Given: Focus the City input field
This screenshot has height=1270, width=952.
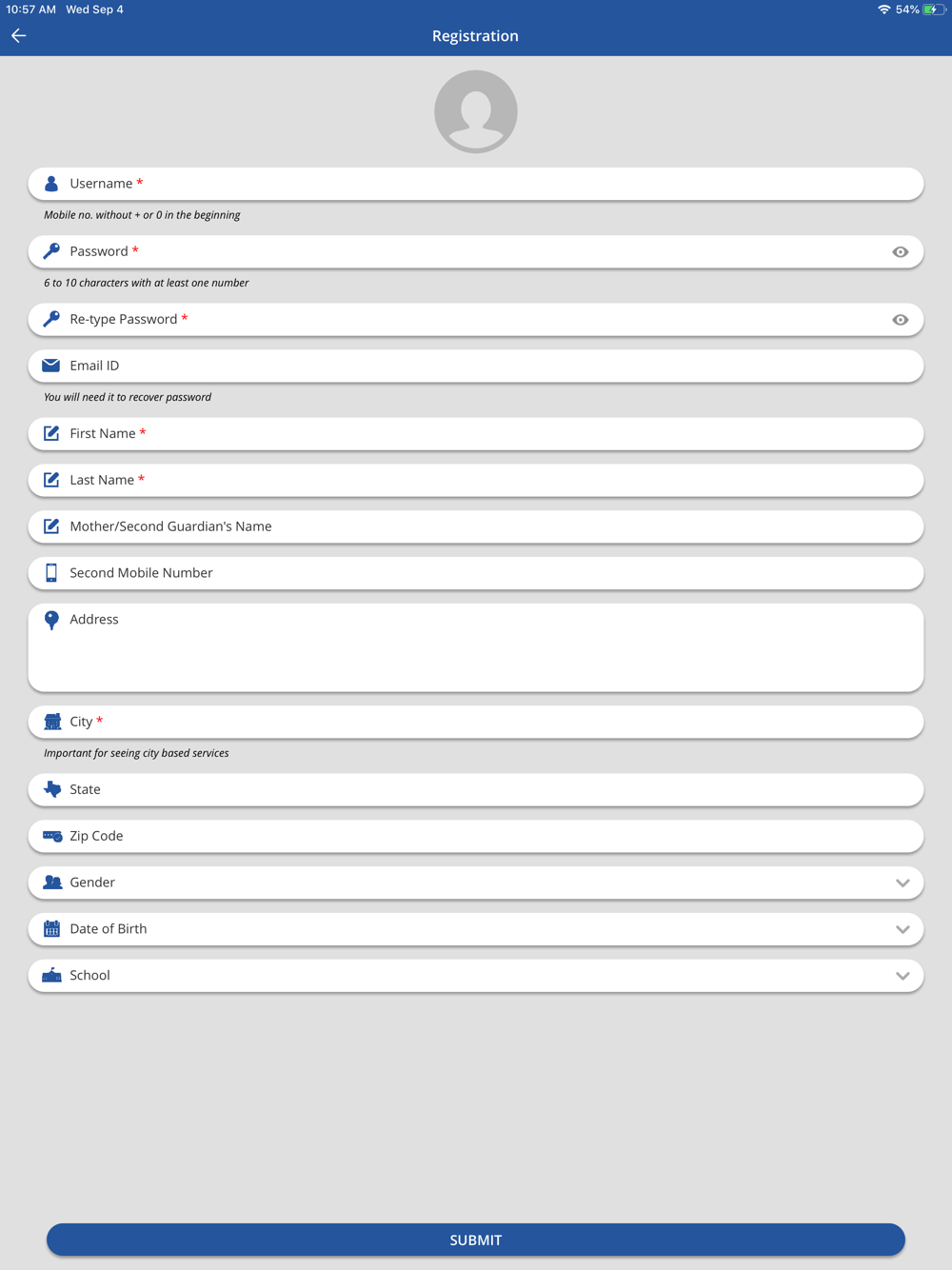Looking at the screenshot, I should (476, 722).
